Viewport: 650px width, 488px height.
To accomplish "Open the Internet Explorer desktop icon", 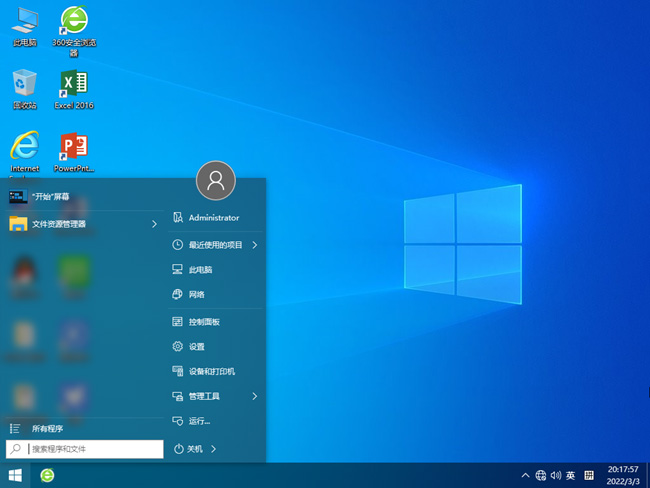I will point(25,153).
